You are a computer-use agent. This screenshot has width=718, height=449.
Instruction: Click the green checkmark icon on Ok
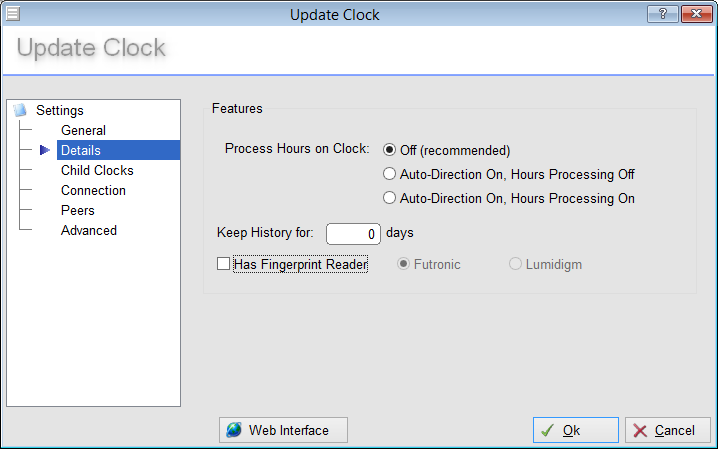click(x=547, y=431)
